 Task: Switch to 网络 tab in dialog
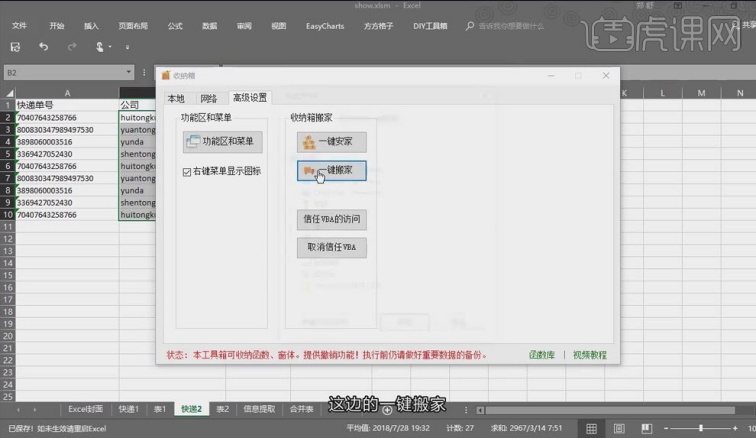coord(209,98)
